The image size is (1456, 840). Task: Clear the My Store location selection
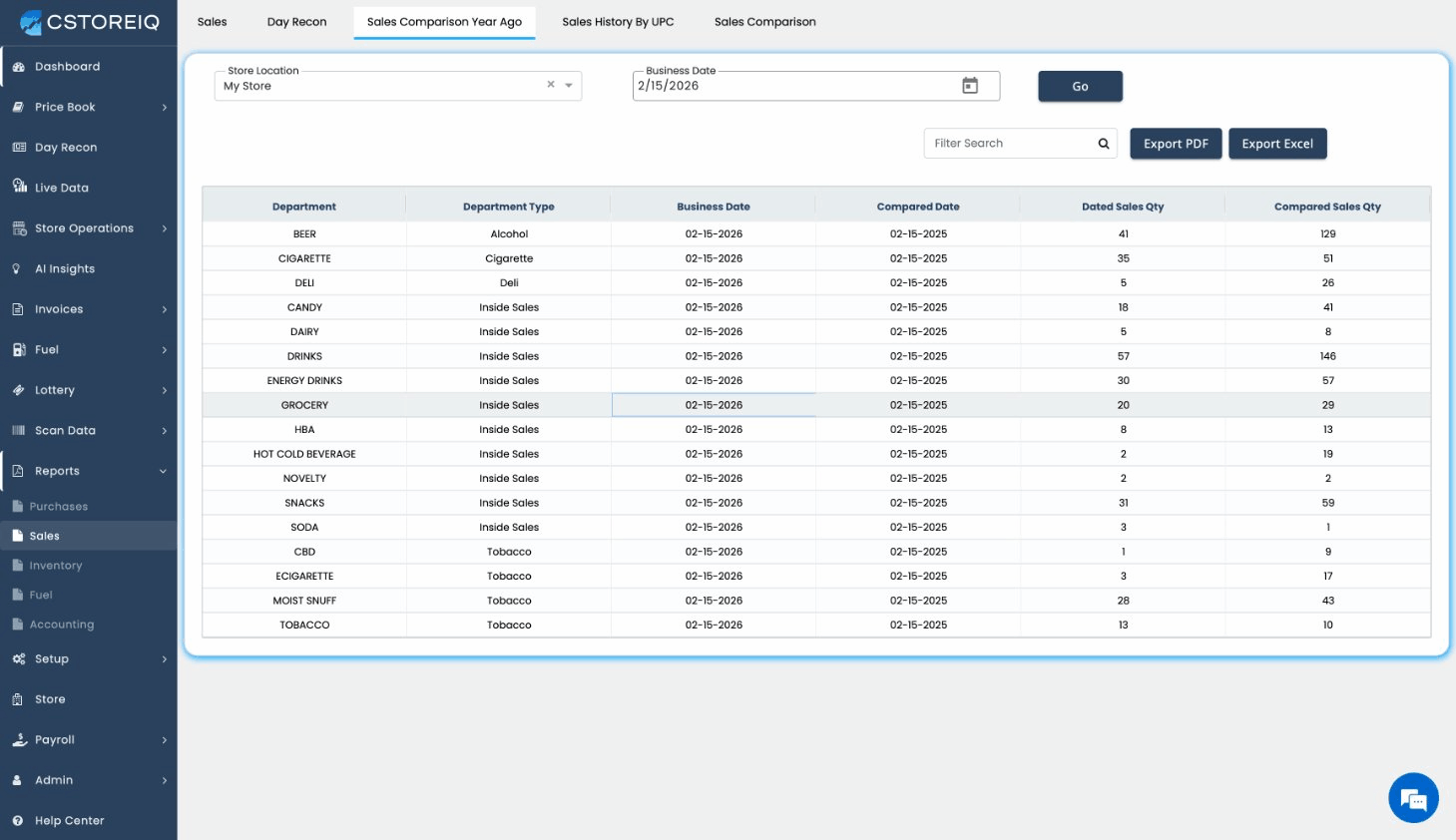coord(551,85)
